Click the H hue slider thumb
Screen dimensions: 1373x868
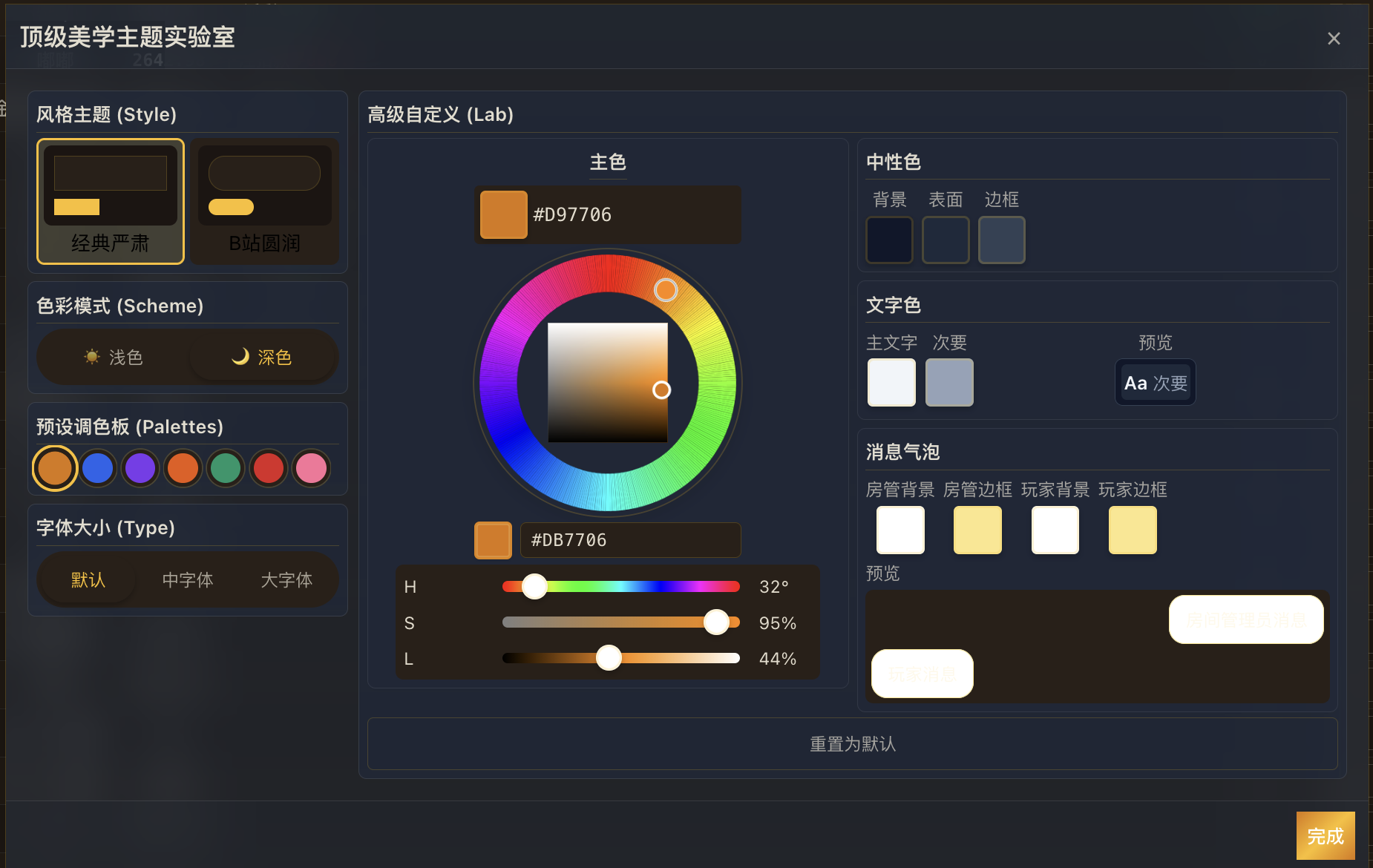(x=534, y=586)
